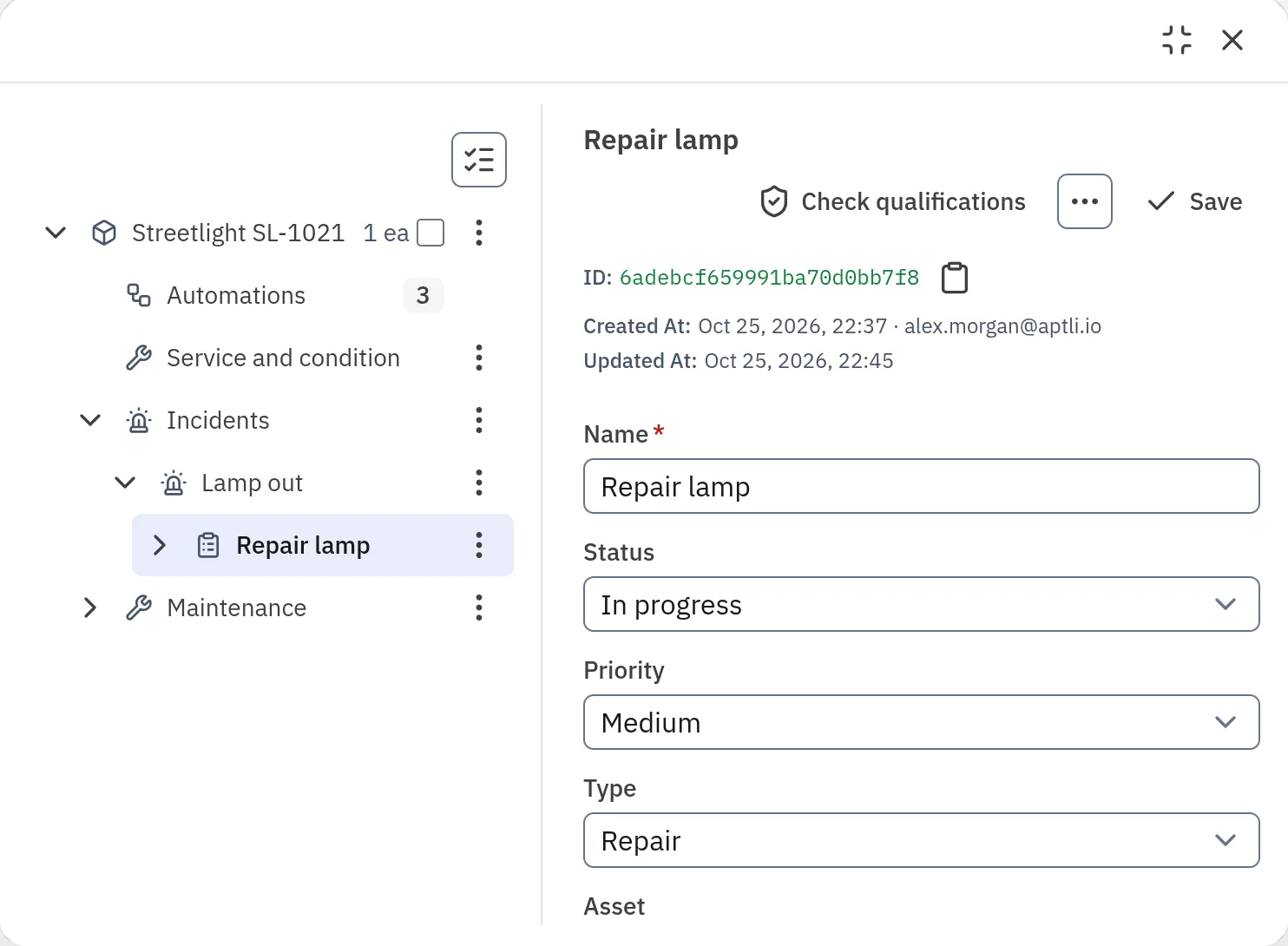This screenshot has height=946, width=1288.
Task: Collapse the Incidents tree node
Action: (90, 420)
